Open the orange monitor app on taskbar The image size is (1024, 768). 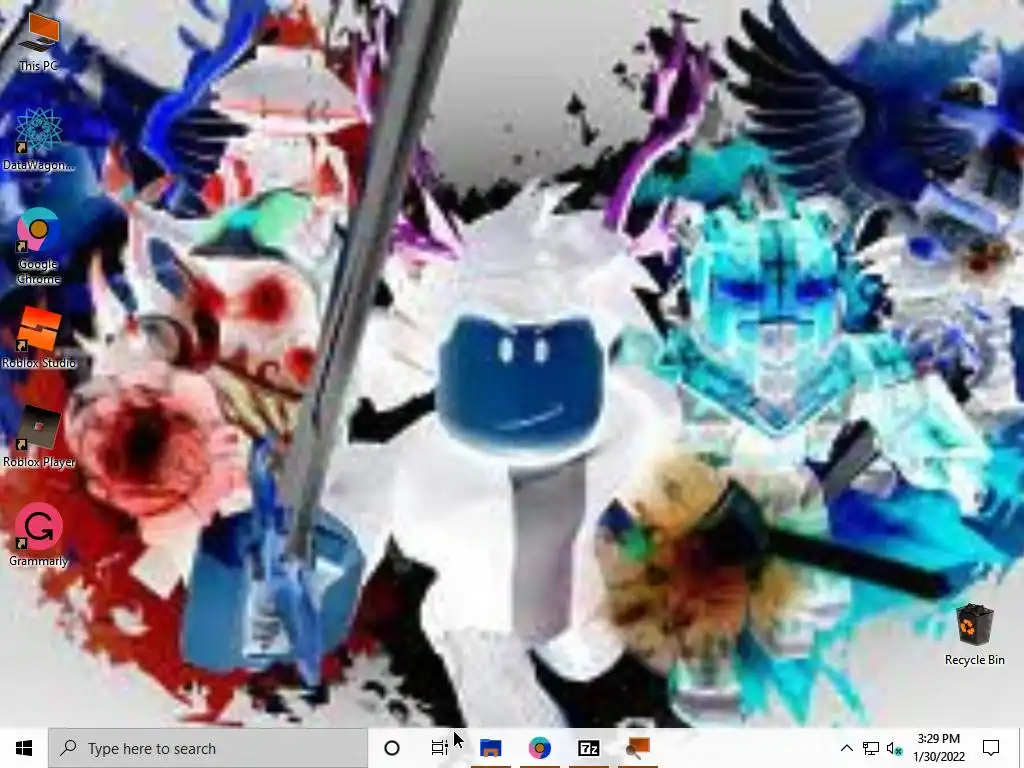pos(637,748)
